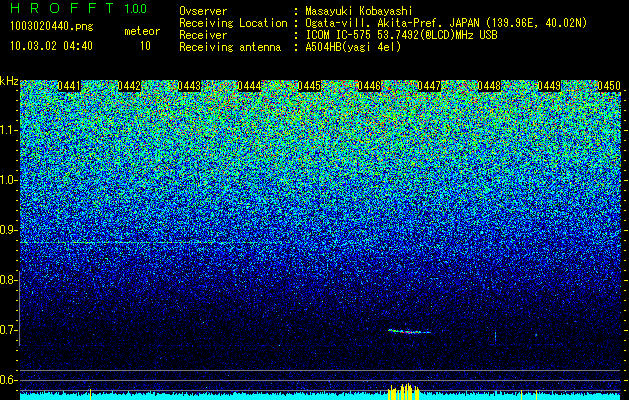Click the date stamp 10.03.02 04:40

point(51,46)
